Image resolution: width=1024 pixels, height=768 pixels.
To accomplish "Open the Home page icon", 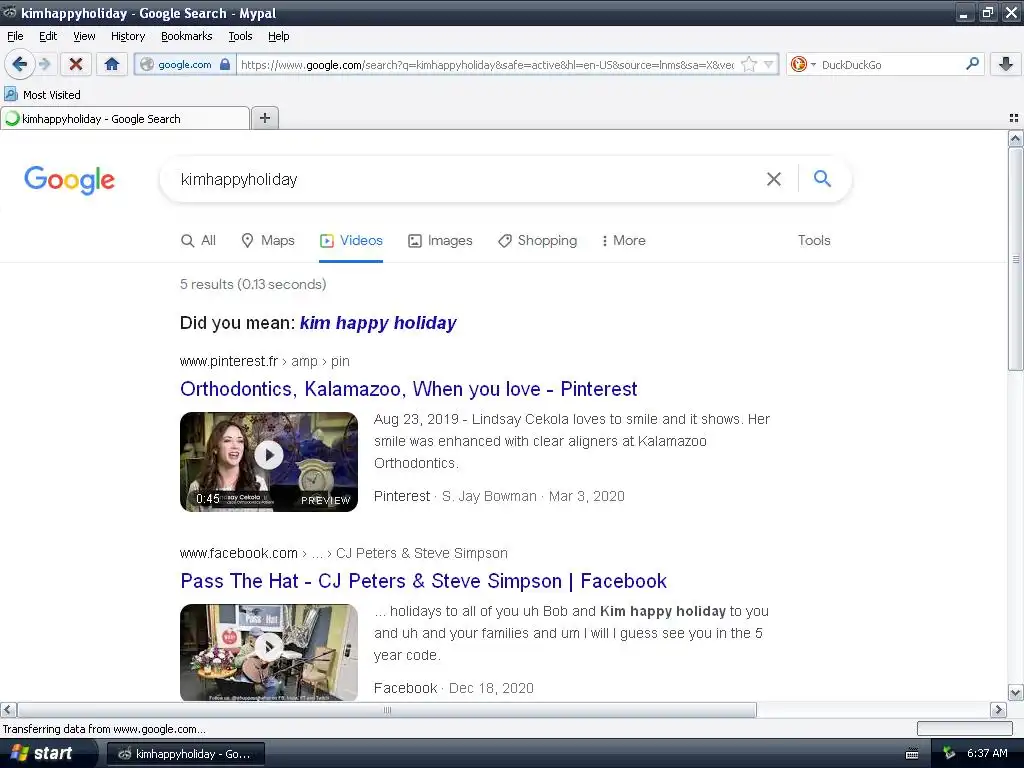I will (112, 64).
